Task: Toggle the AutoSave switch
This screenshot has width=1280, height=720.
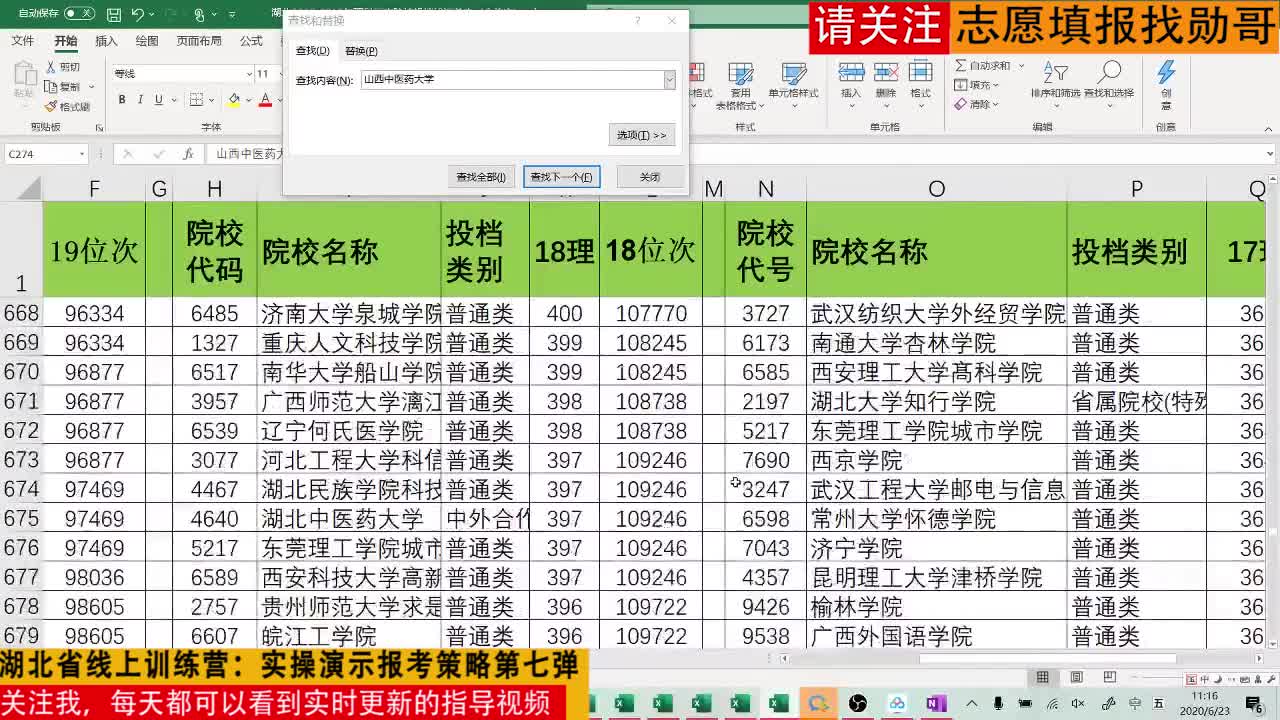Action: point(79,14)
